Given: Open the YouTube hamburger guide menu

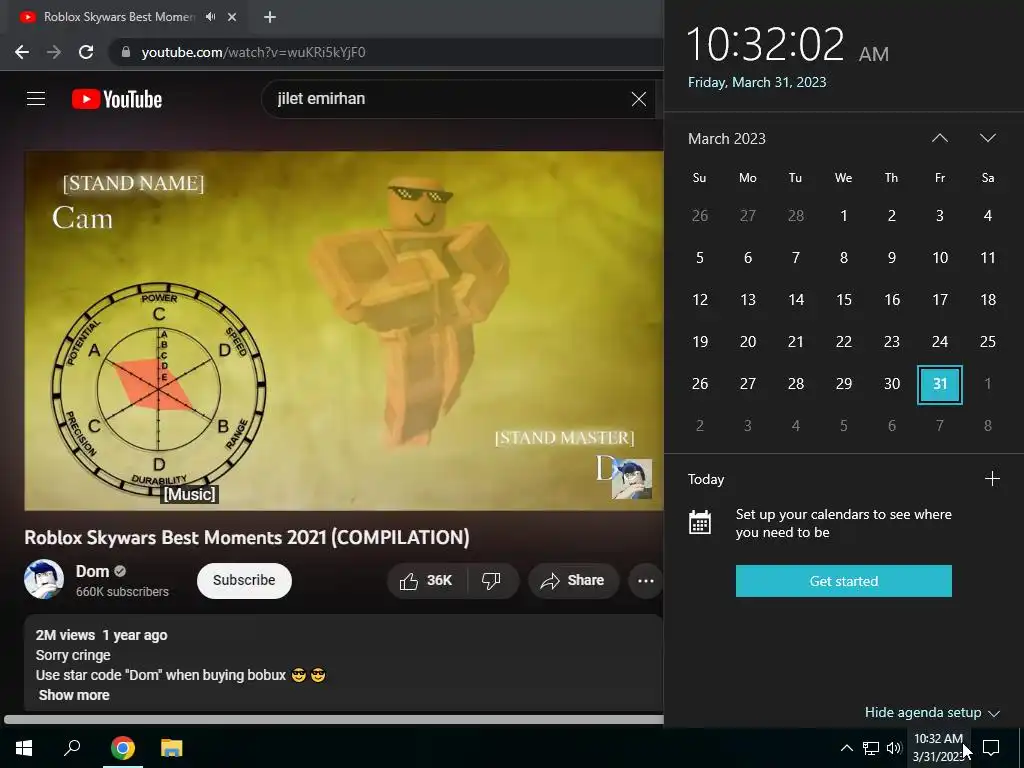Looking at the screenshot, I should 36,99.
